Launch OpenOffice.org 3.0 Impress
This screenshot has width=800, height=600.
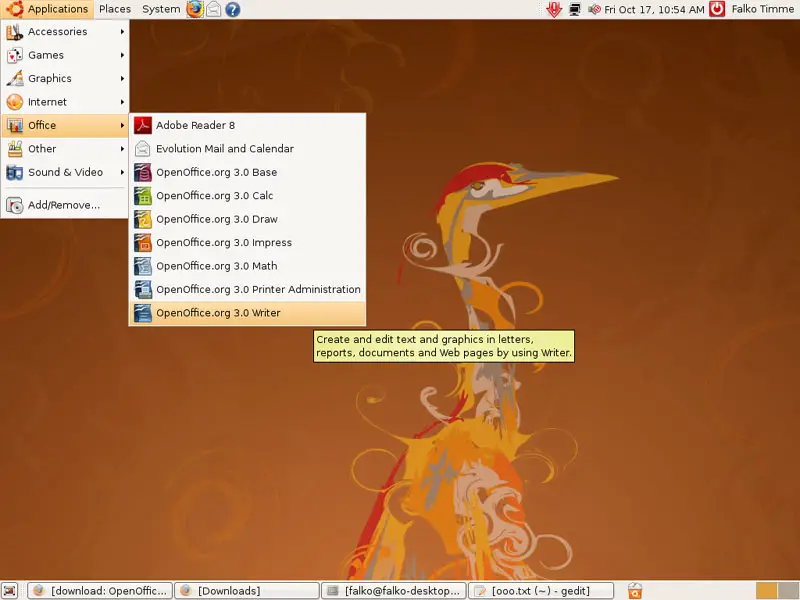pos(247,242)
